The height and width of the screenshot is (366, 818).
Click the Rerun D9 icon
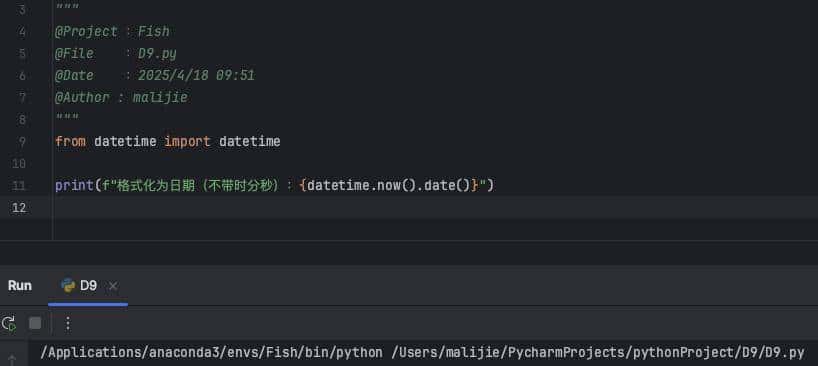click(9, 324)
